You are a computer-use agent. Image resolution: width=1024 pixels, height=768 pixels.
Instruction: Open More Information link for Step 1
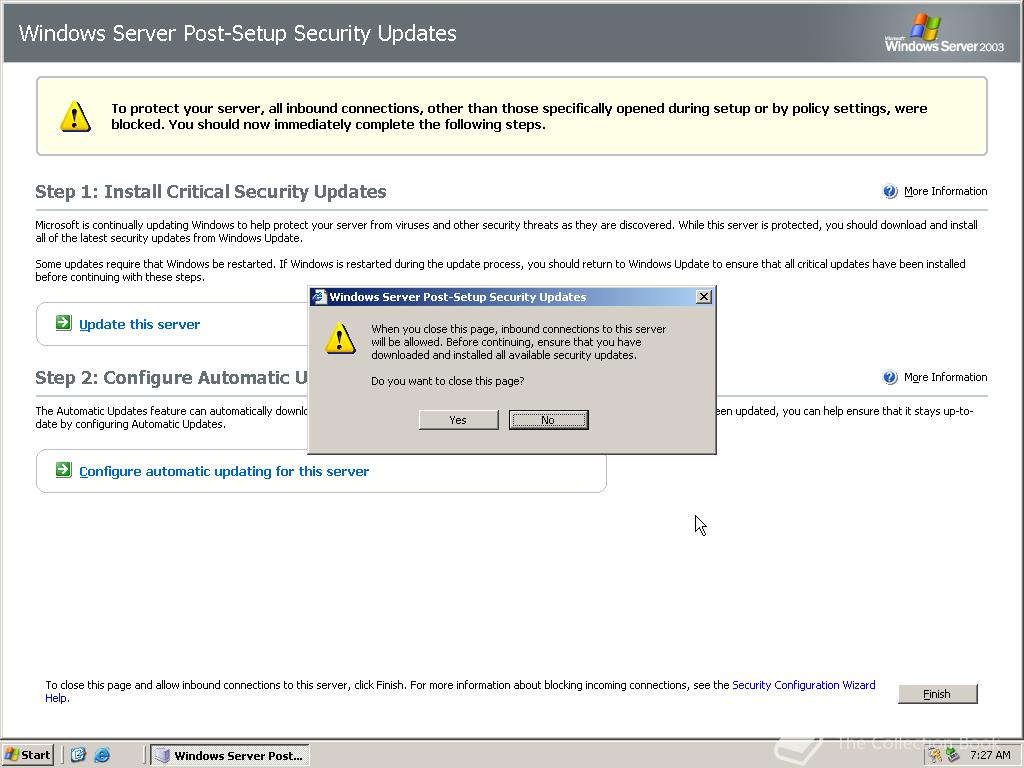click(x=946, y=191)
